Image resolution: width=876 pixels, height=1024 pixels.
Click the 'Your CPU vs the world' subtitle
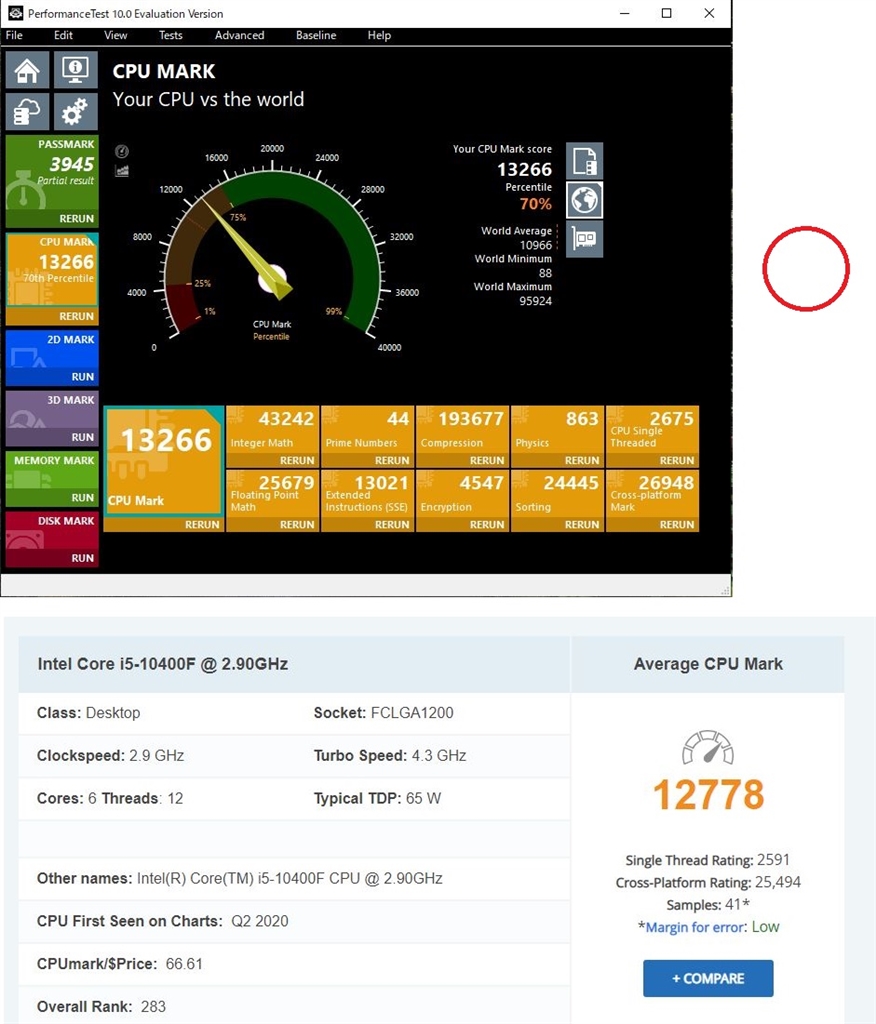click(208, 99)
